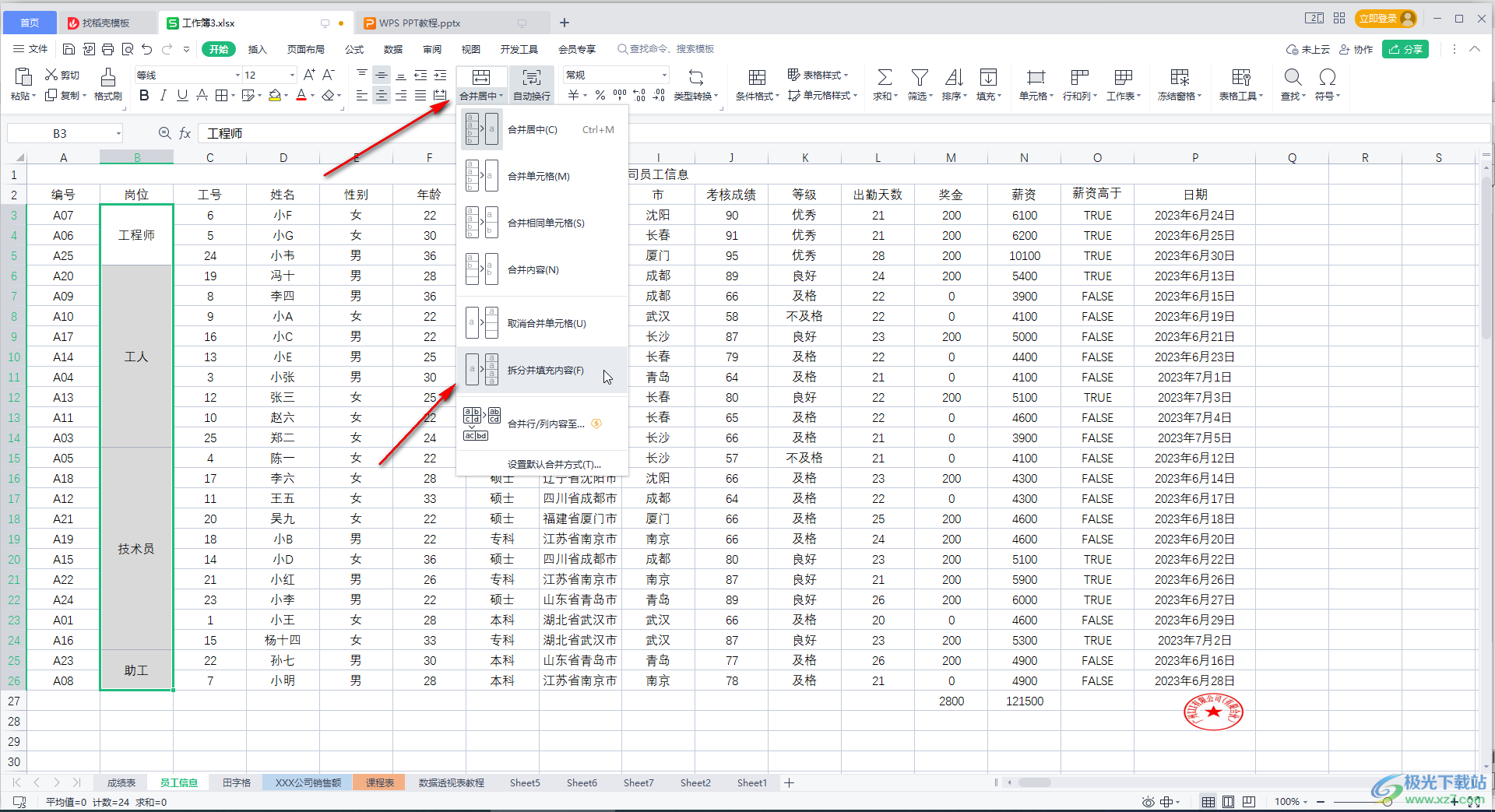
Task: Click the increase indent icon
Action: point(440,75)
